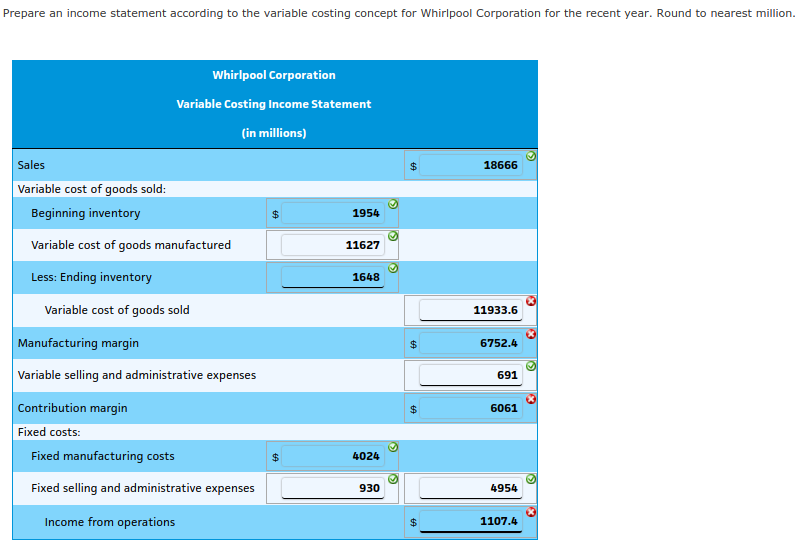Click the green check icon beside Beginning inventory
807x559 pixels.
click(x=393, y=204)
